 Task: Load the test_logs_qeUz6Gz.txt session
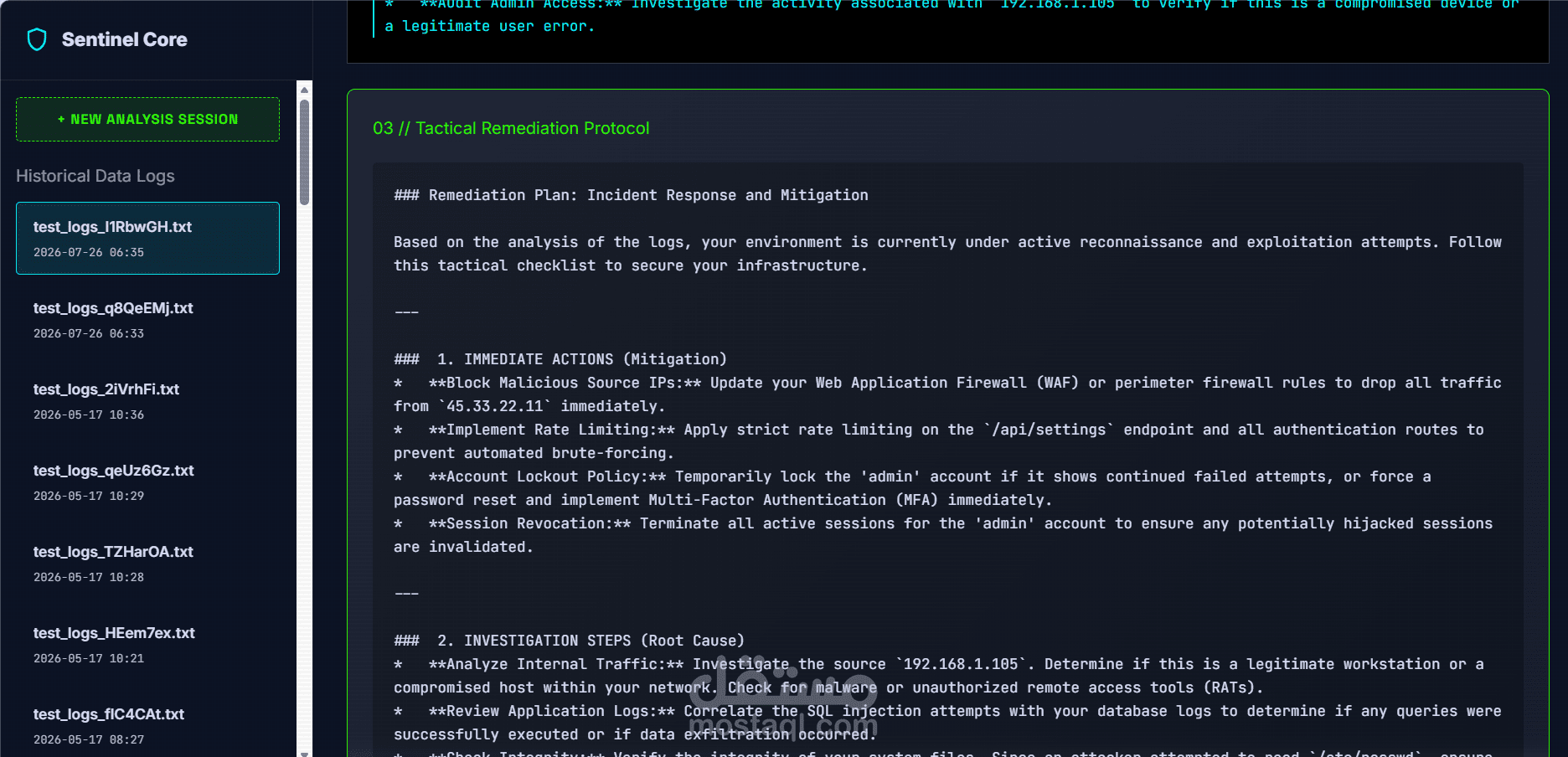click(x=147, y=481)
